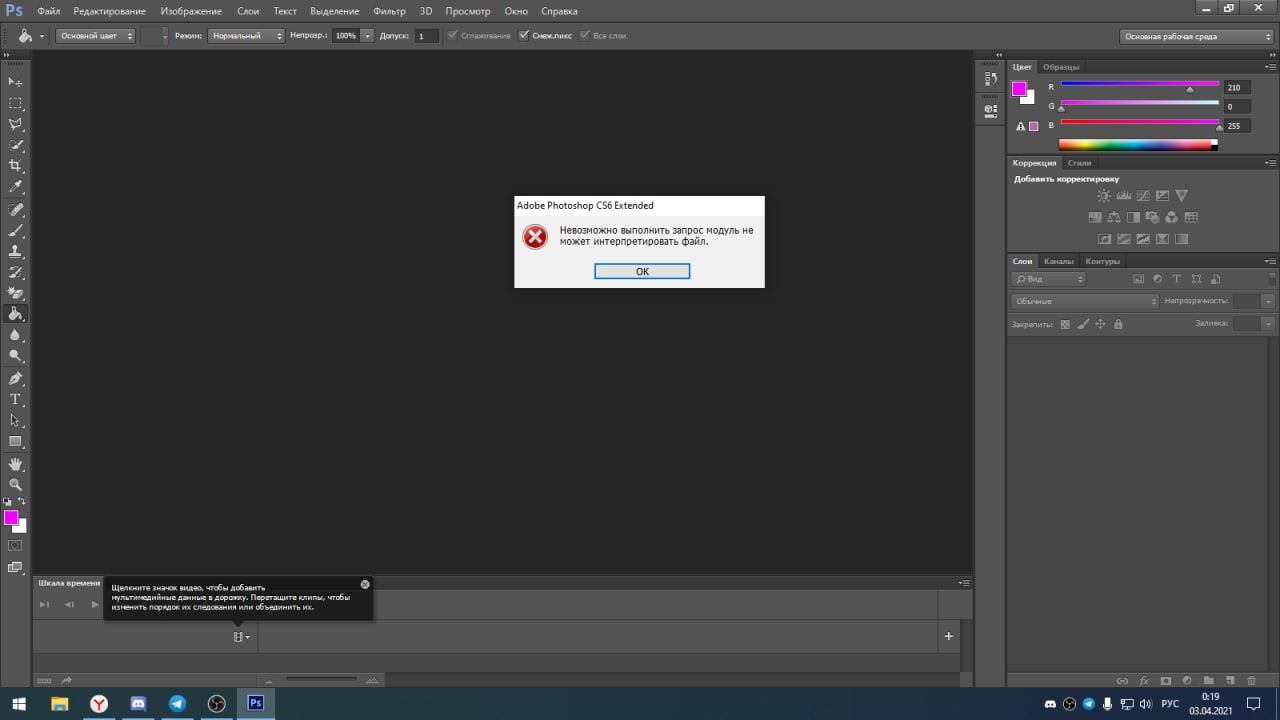Screen dimensions: 1280x720
Task: Select the Rectangular Marquee tool
Action: click(x=15, y=103)
